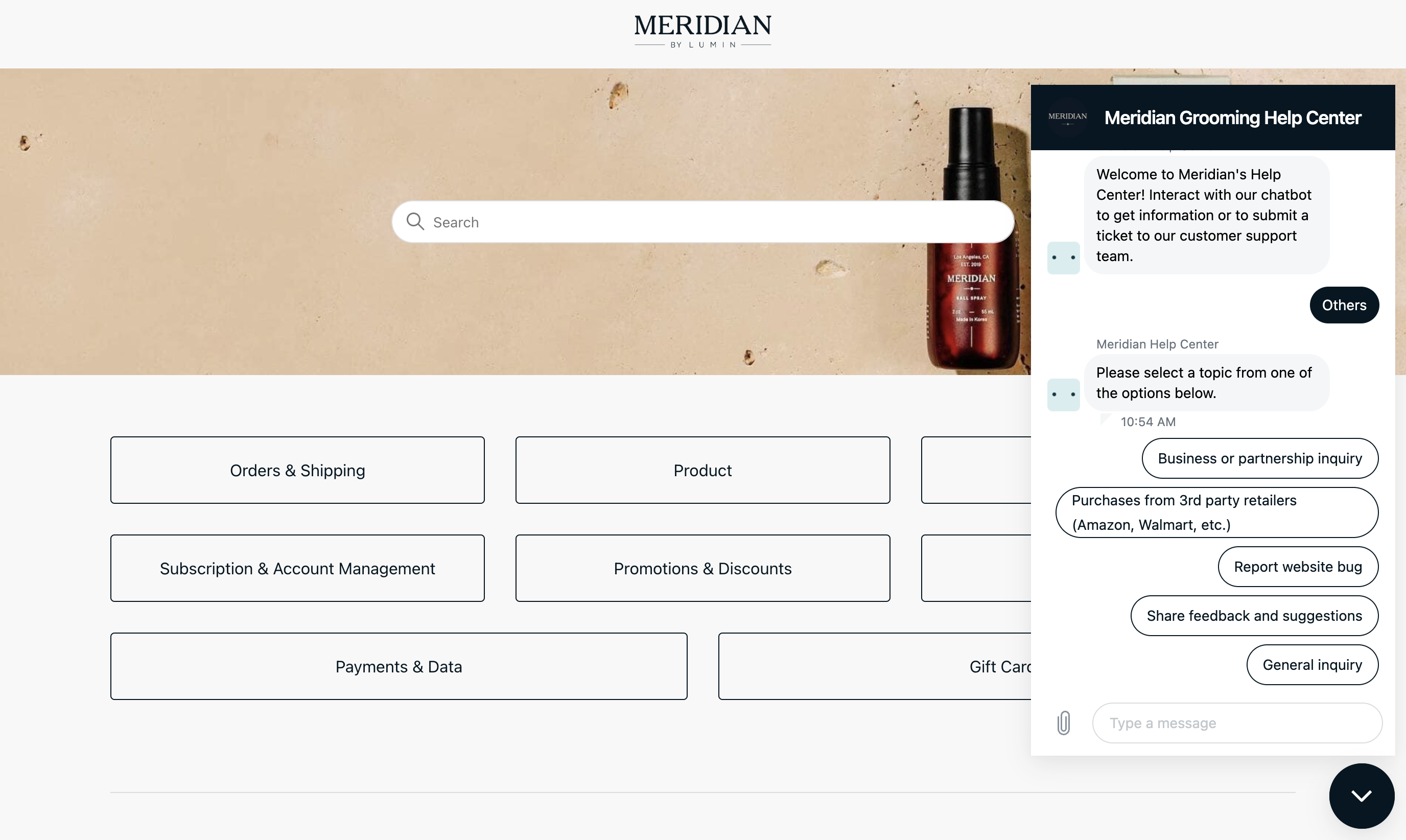Viewport: 1406px width, 840px height.
Task: Open Subscription & Account Management category
Action: tap(297, 568)
